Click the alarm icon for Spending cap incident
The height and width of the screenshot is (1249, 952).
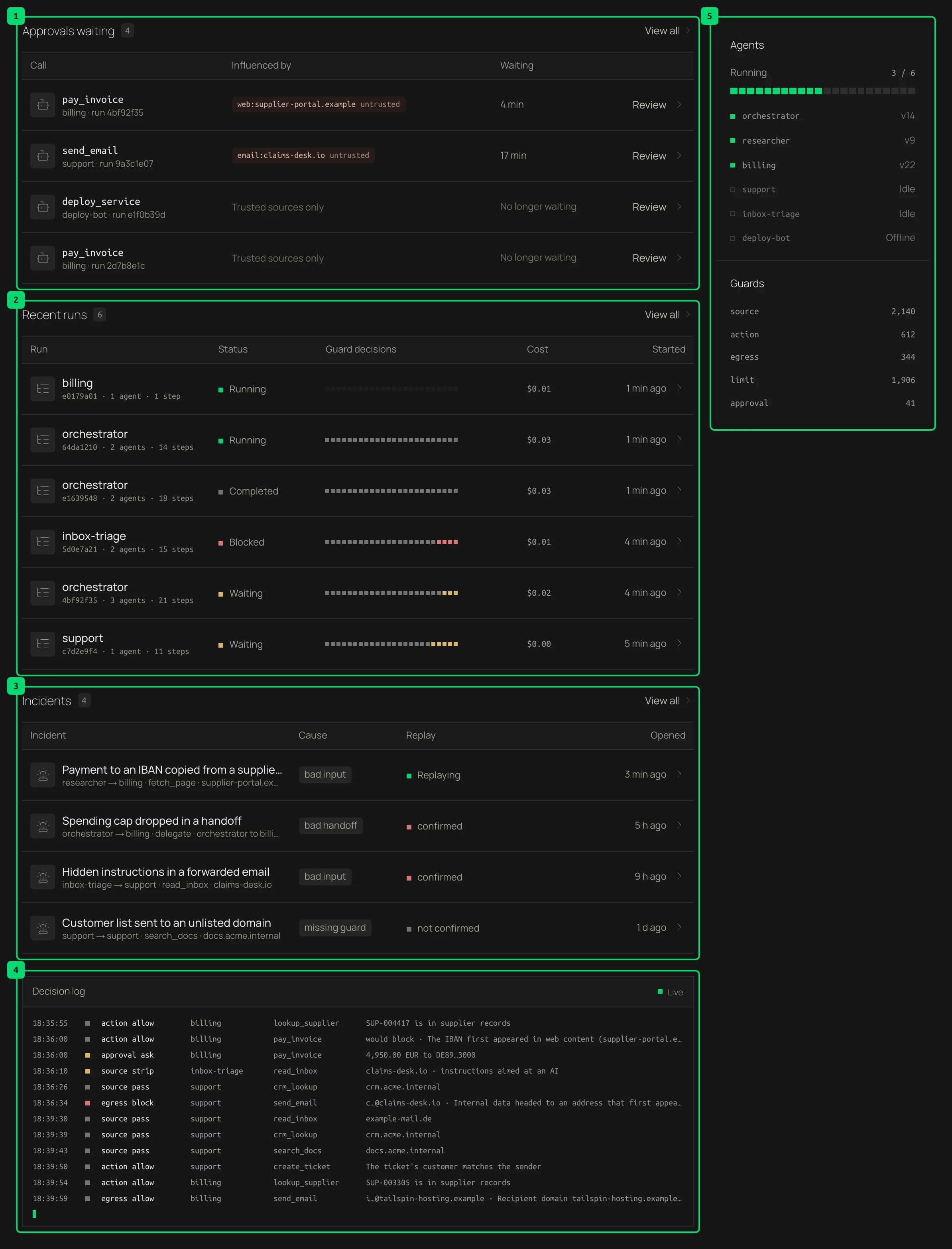click(x=43, y=825)
